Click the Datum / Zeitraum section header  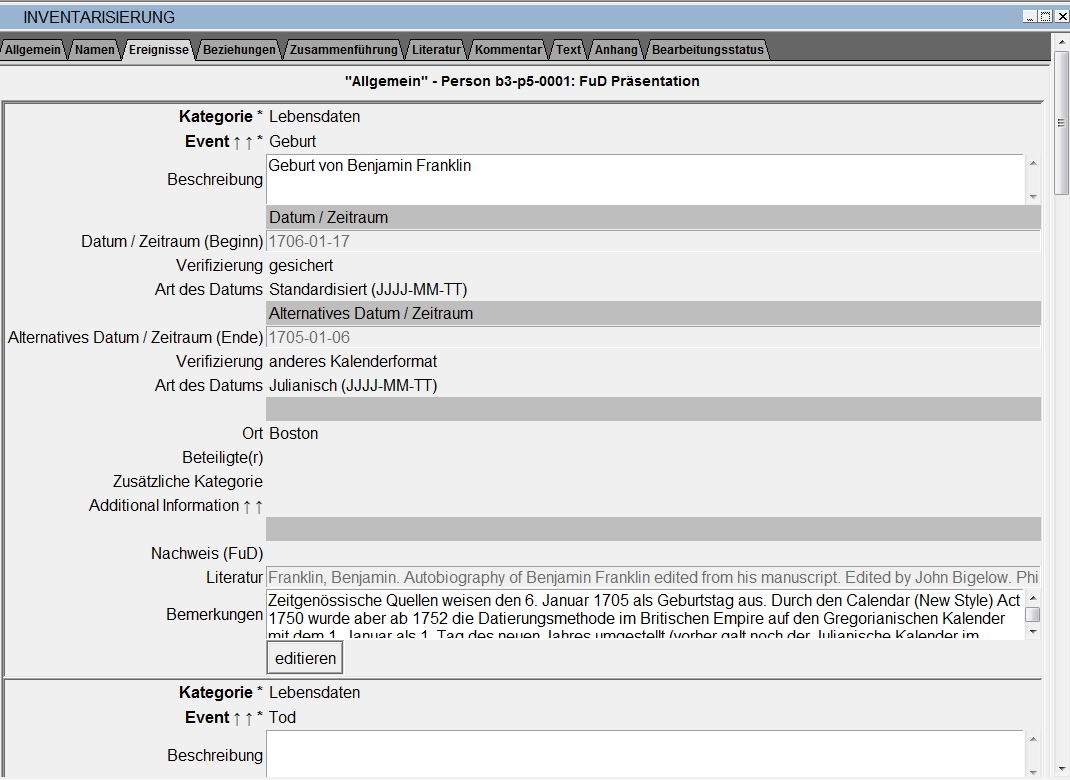point(653,218)
